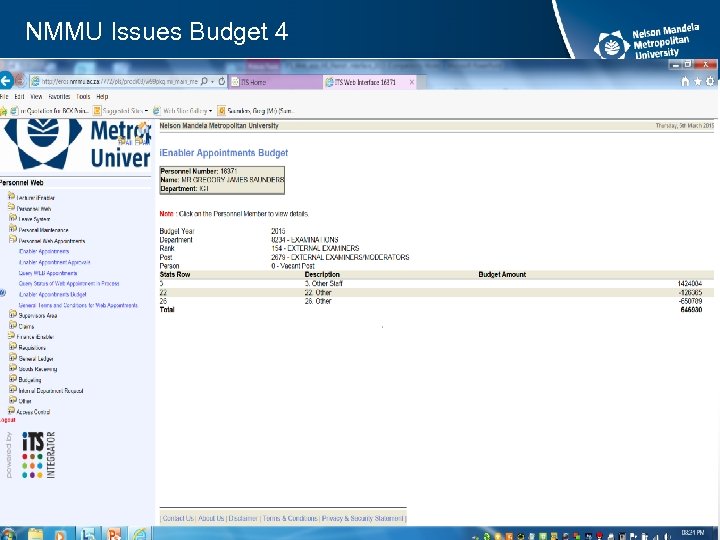Click folder icon beside Lecturer iEnabler

(11, 197)
